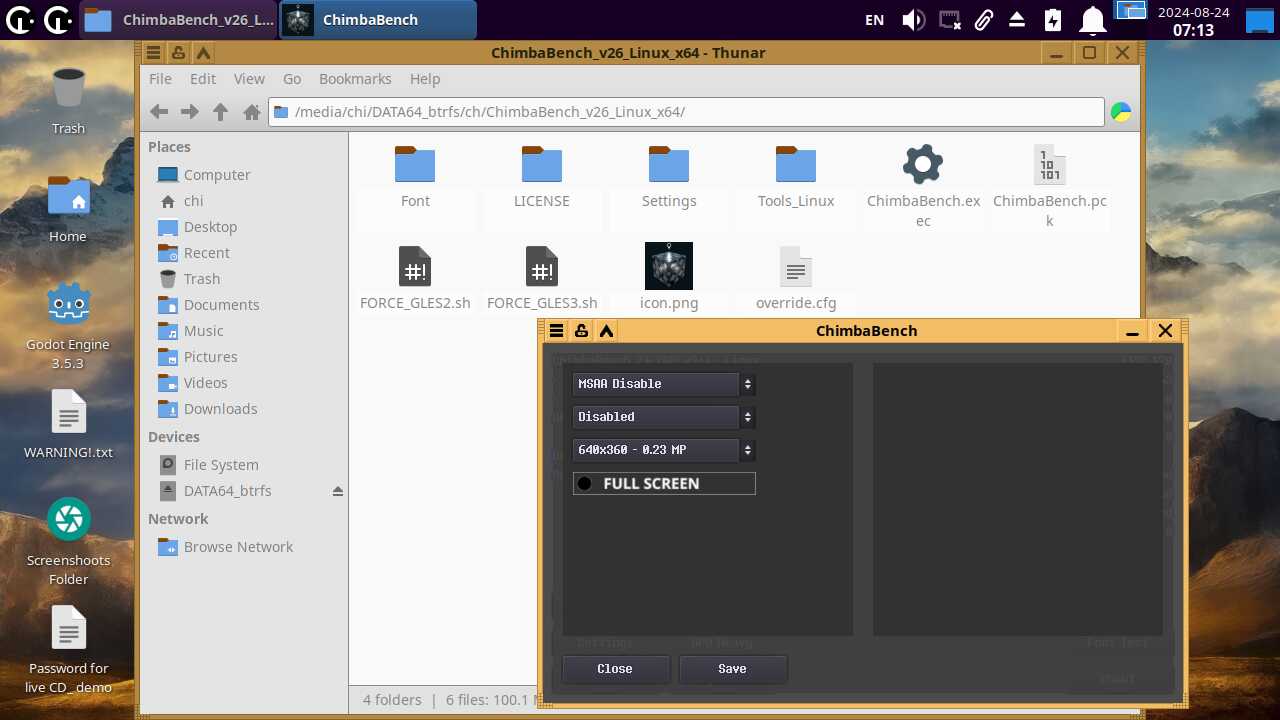This screenshot has width=1280, height=720.
Task: Switch to the ChimbaBench taskbar button
Action: coord(376,20)
